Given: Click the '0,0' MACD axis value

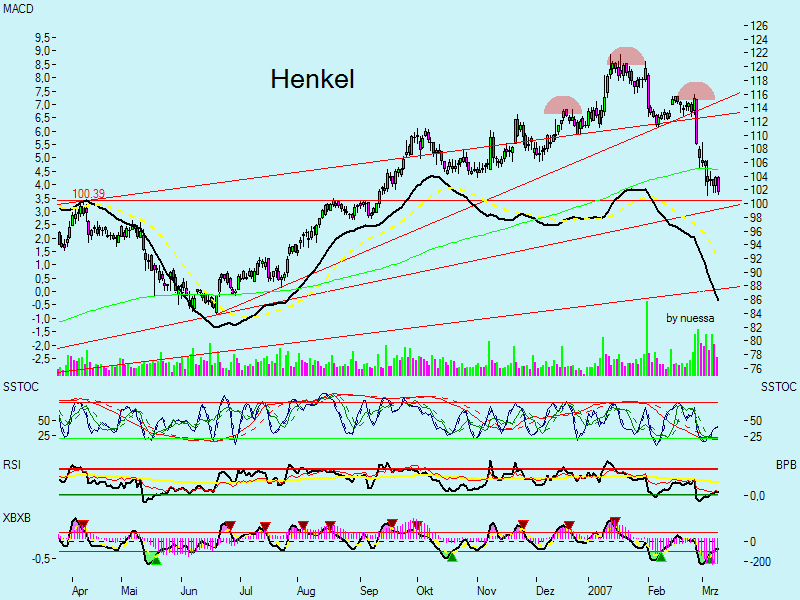Looking at the screenshot, I should point(42,292).
